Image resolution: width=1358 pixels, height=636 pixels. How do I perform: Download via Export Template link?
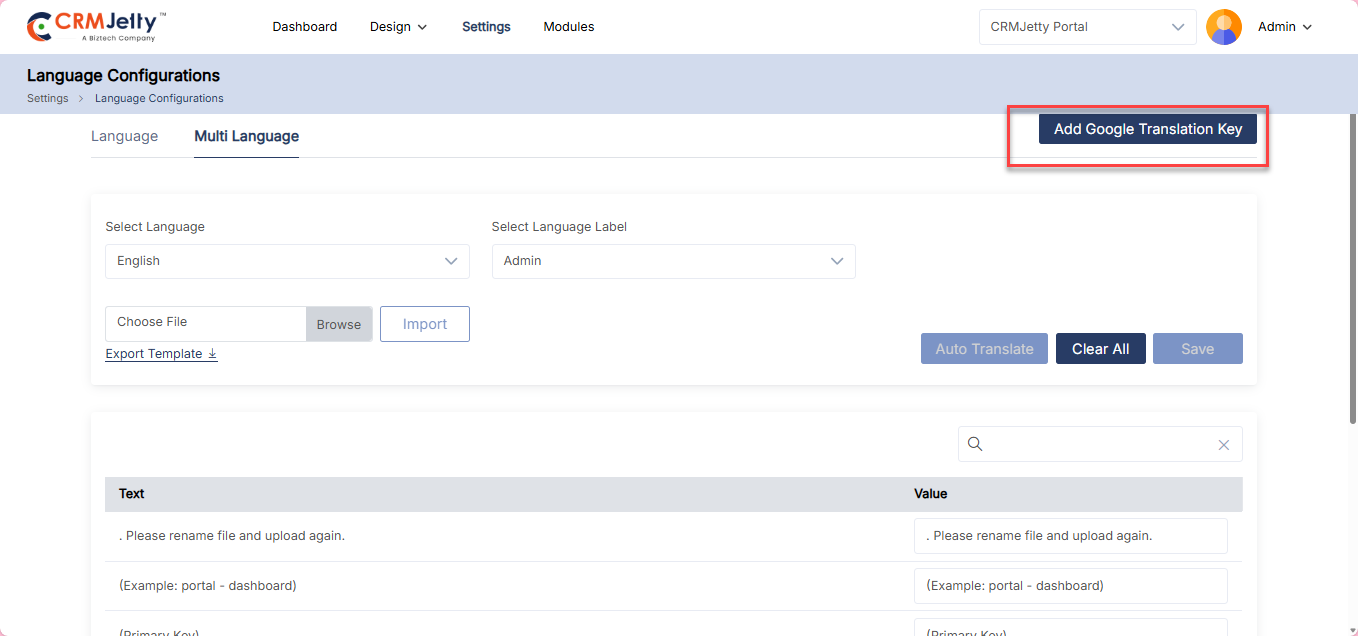[161, 354]
